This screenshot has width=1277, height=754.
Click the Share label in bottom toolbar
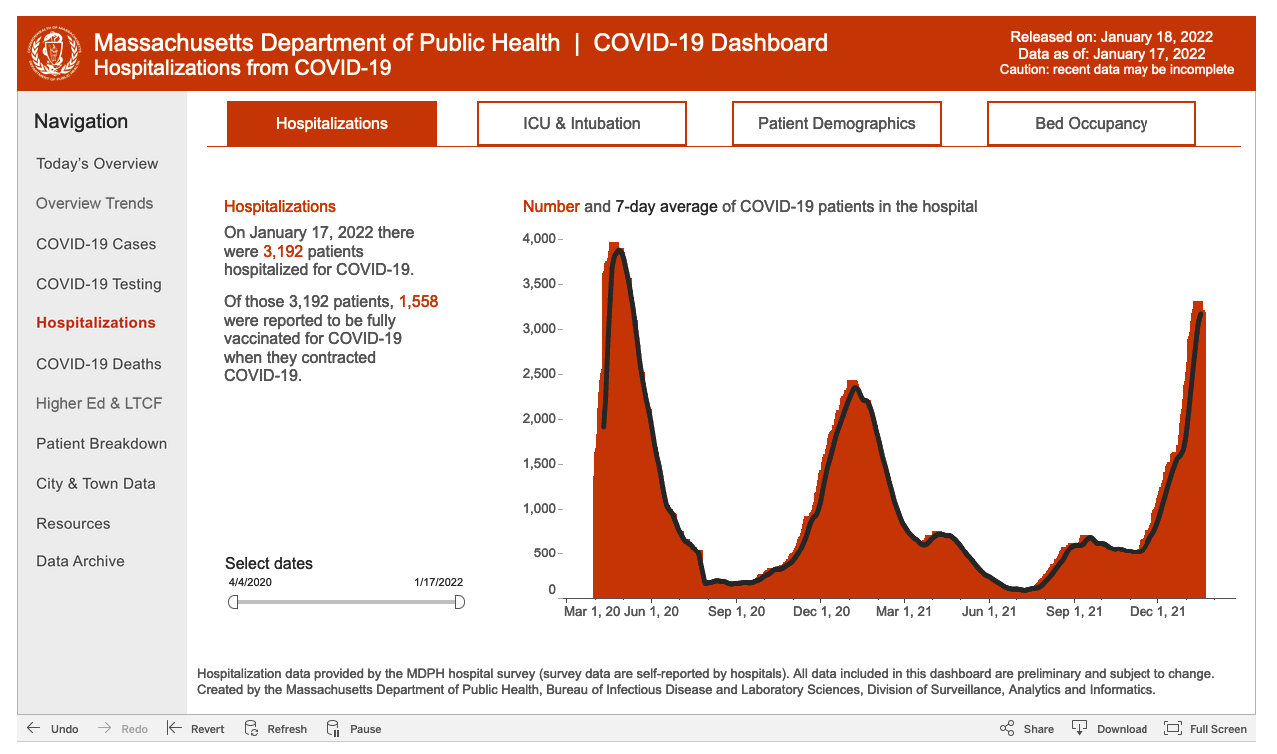[1039, 729]
